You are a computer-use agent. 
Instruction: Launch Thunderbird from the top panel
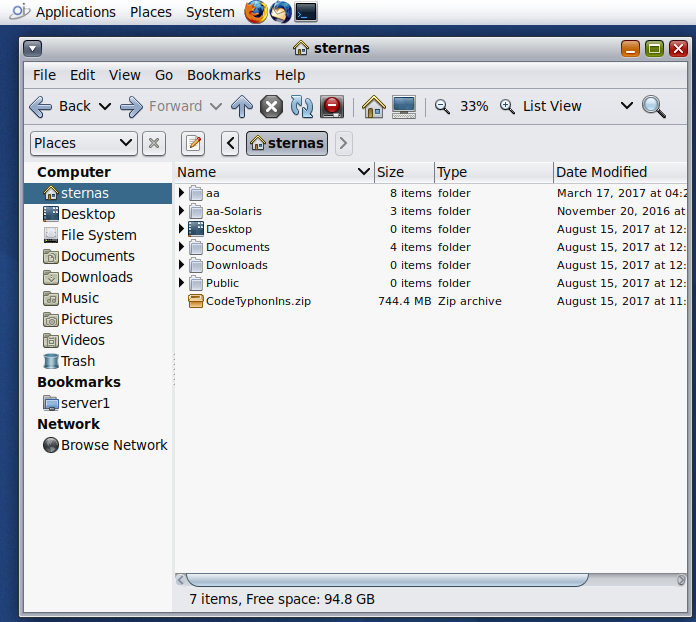[281, 12]
